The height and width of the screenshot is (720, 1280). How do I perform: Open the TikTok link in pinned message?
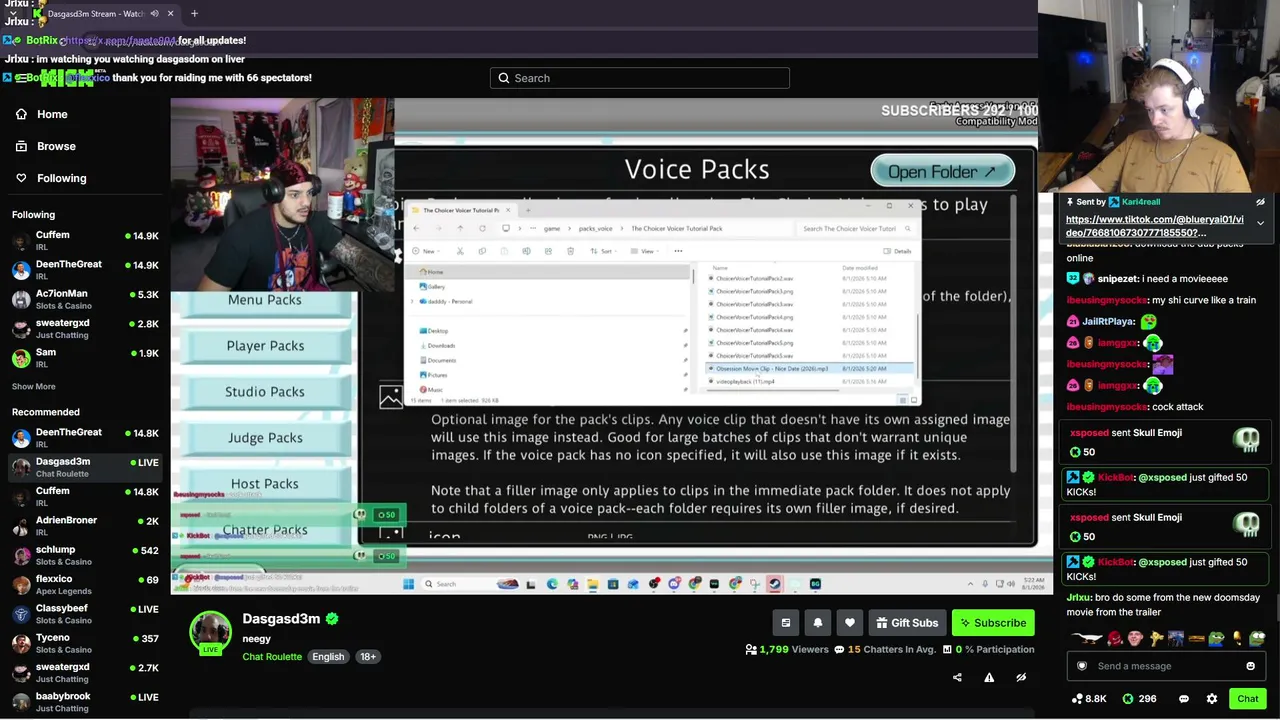click(1155, 226)
